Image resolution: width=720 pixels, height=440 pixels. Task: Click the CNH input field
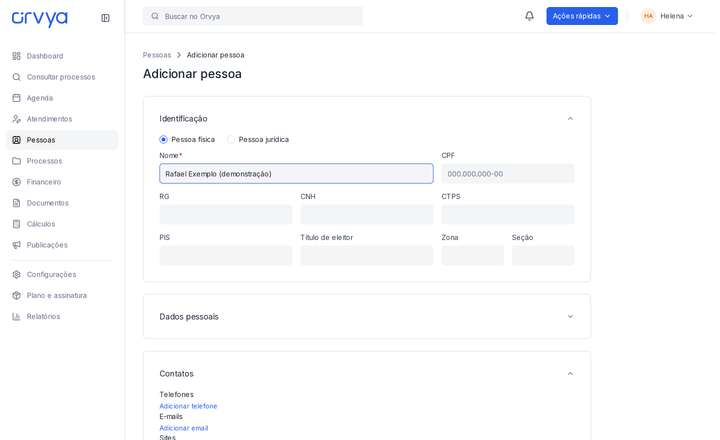pos(367,214)
